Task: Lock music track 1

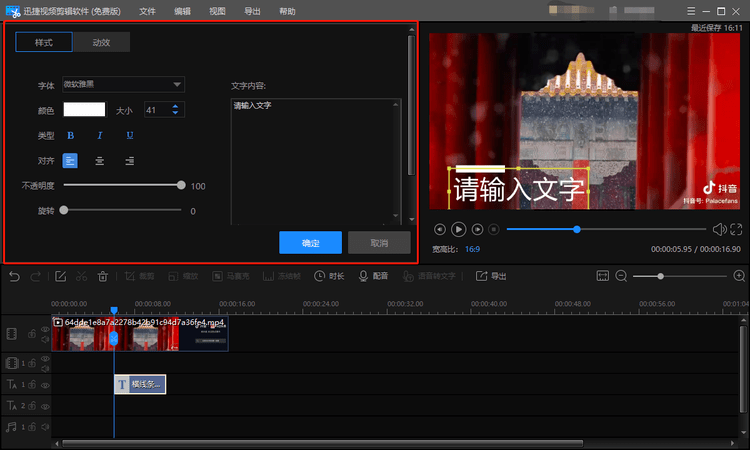Action: click(32, 427)
